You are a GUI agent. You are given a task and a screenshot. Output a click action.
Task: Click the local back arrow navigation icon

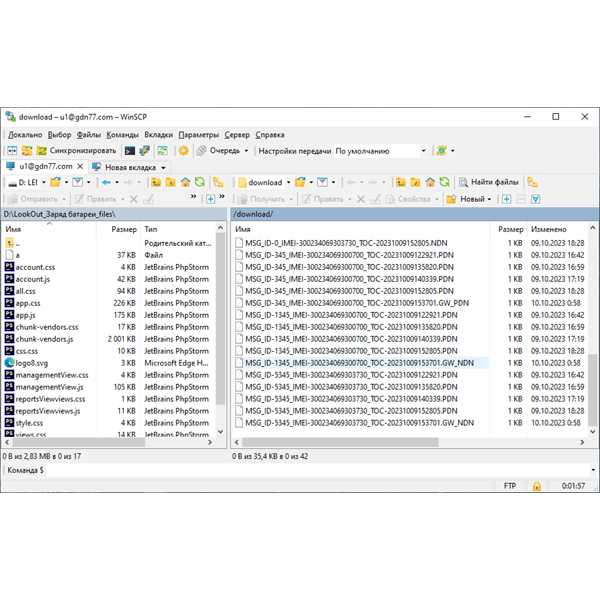pos(106,182)
